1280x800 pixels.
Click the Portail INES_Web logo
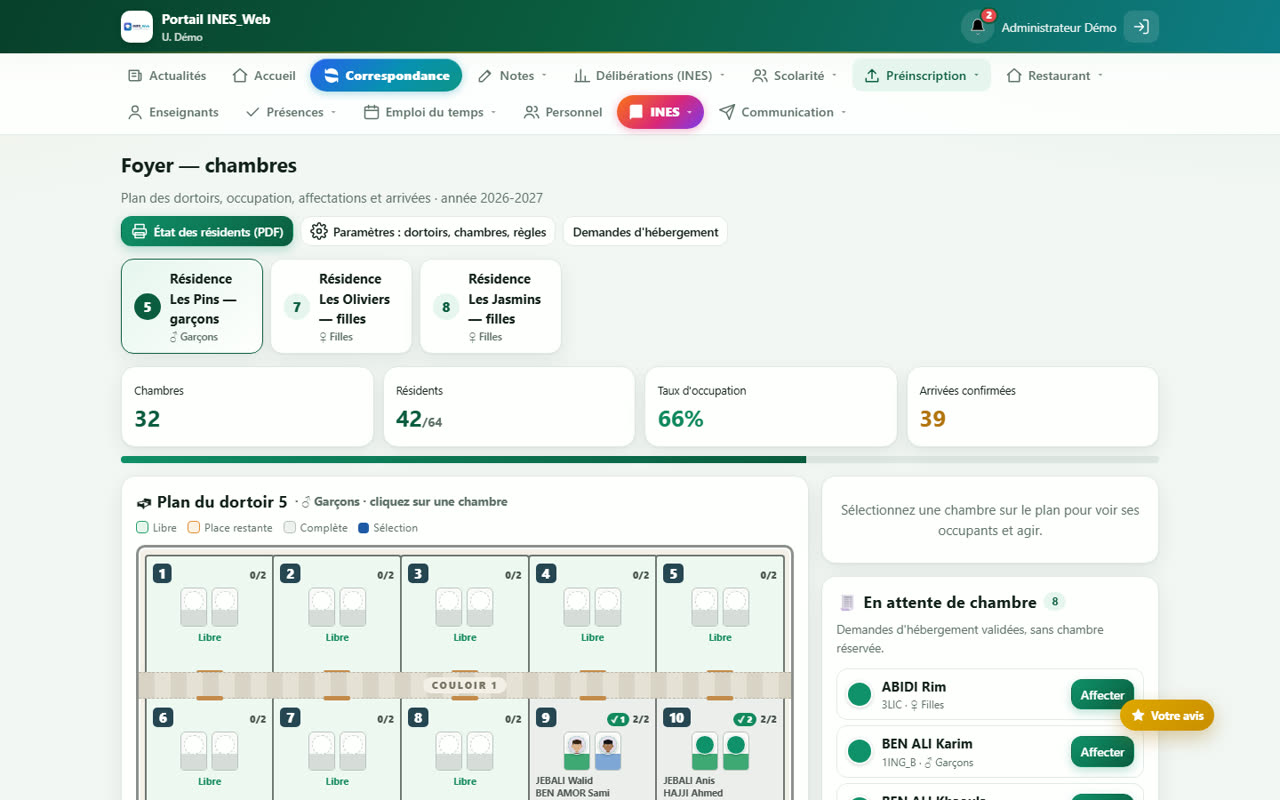(137, 27)
